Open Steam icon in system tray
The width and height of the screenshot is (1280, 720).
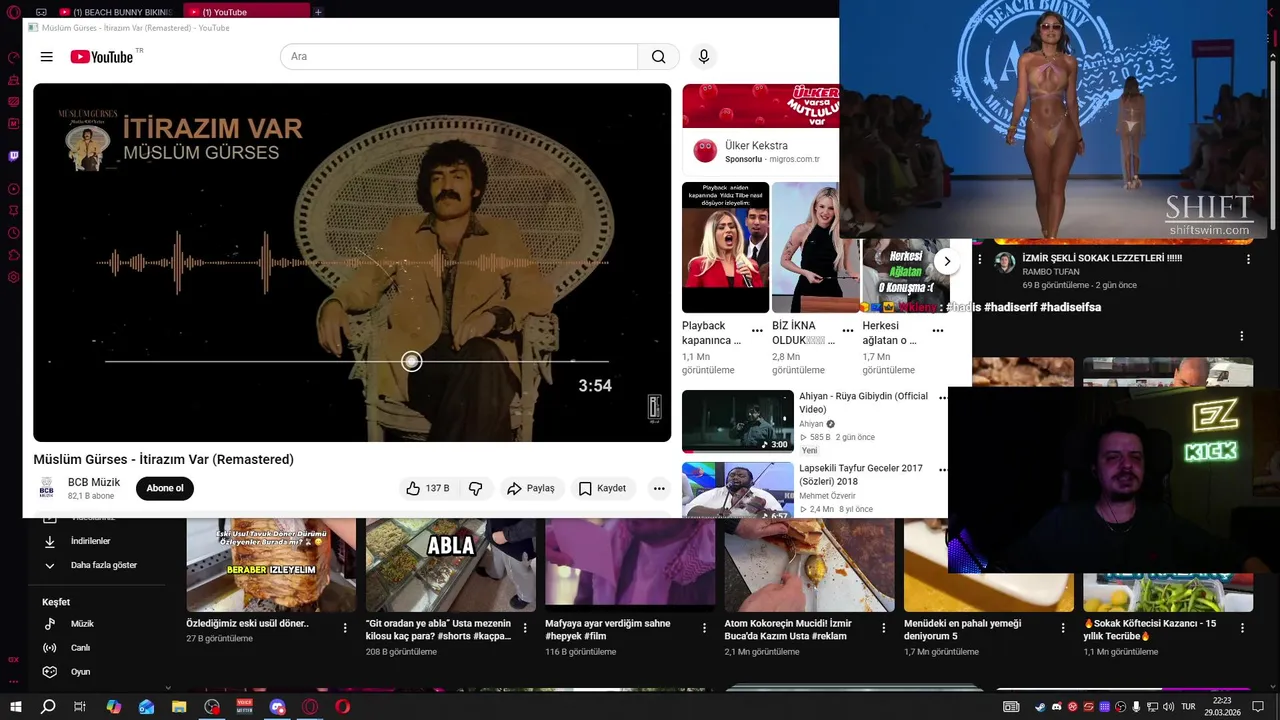[1040, 706]
